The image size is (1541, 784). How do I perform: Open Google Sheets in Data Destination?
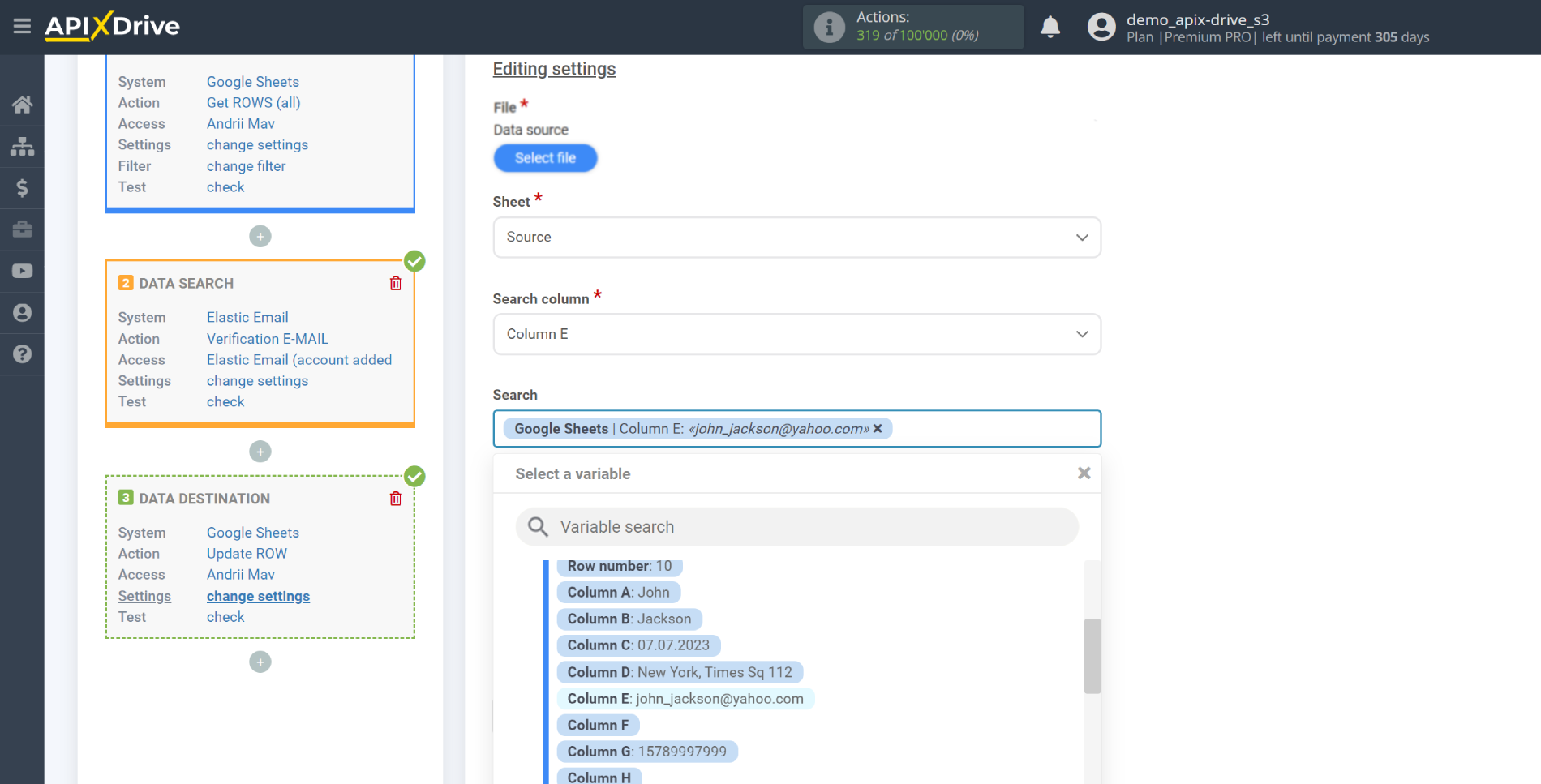(x=253, y=533)
